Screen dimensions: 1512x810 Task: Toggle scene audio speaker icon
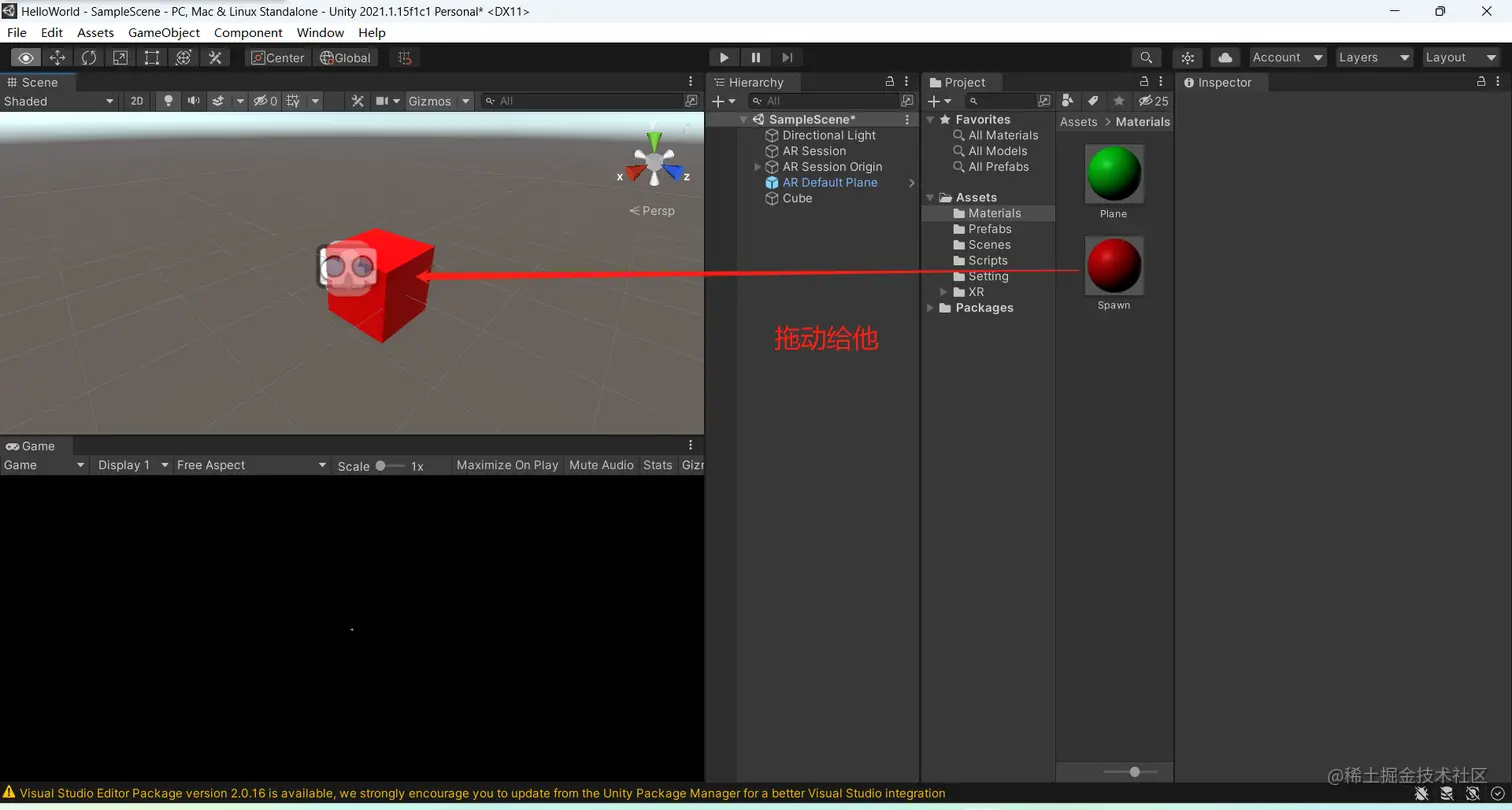click(x=193, y=101)
